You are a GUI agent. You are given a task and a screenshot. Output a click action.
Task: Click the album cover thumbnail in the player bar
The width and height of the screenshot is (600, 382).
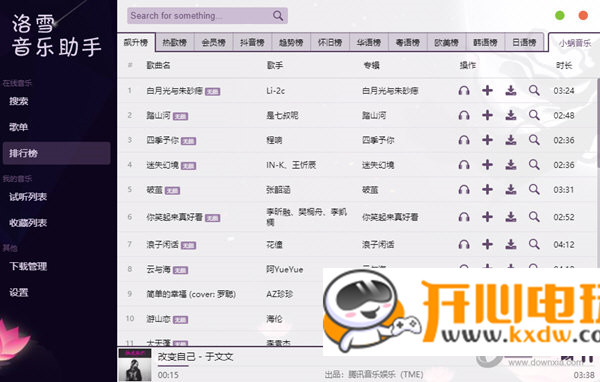coord(135,365)
